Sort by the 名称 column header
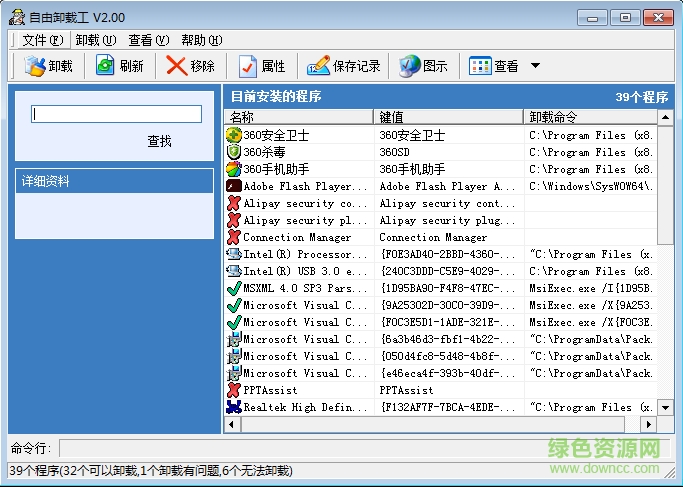Viewport: 683px width, 487px height. tap(299, 117)
